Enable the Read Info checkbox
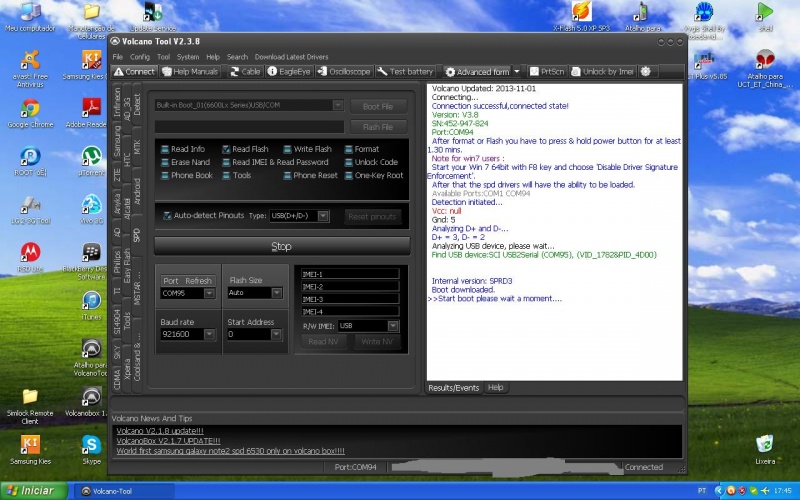The image size is (800, 500). [165, 149]
